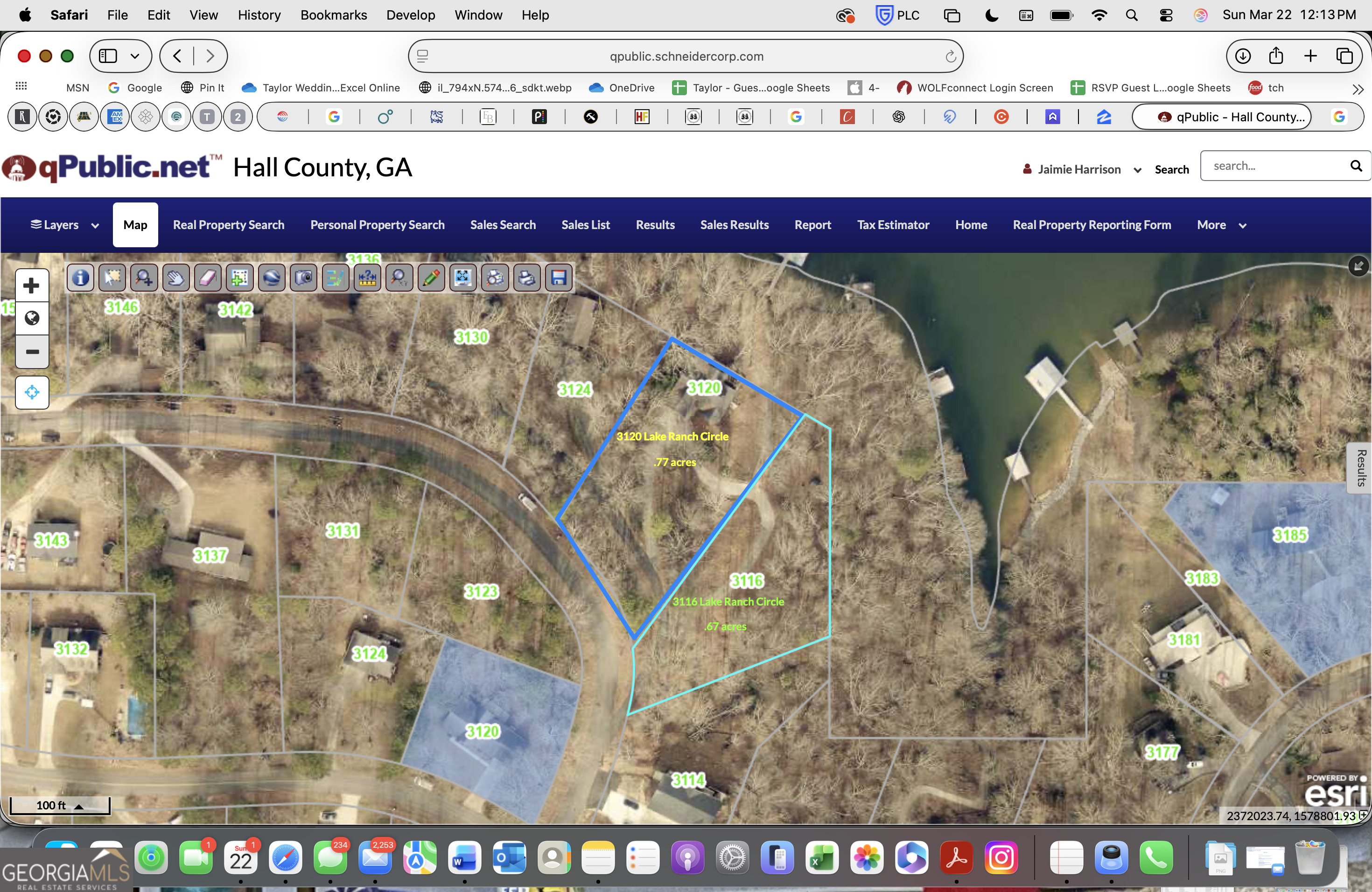
Task: Open the measure ruler tool
Action: point(367,279)
